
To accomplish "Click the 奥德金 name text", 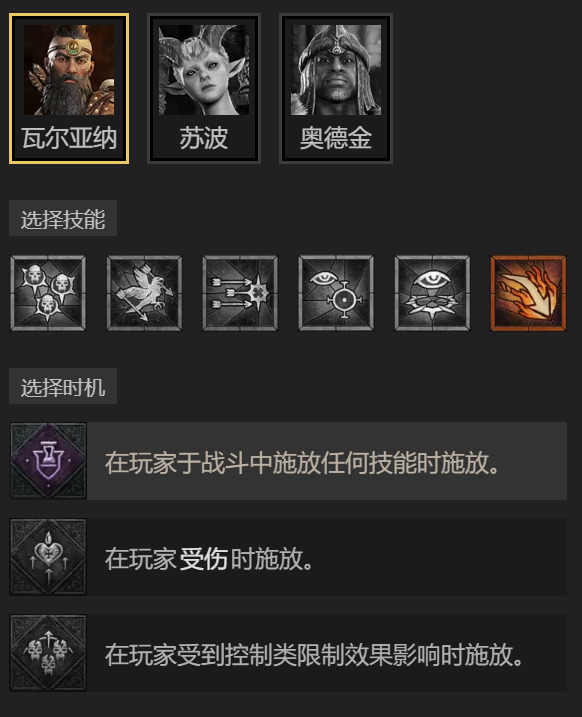I will (336, 138).
